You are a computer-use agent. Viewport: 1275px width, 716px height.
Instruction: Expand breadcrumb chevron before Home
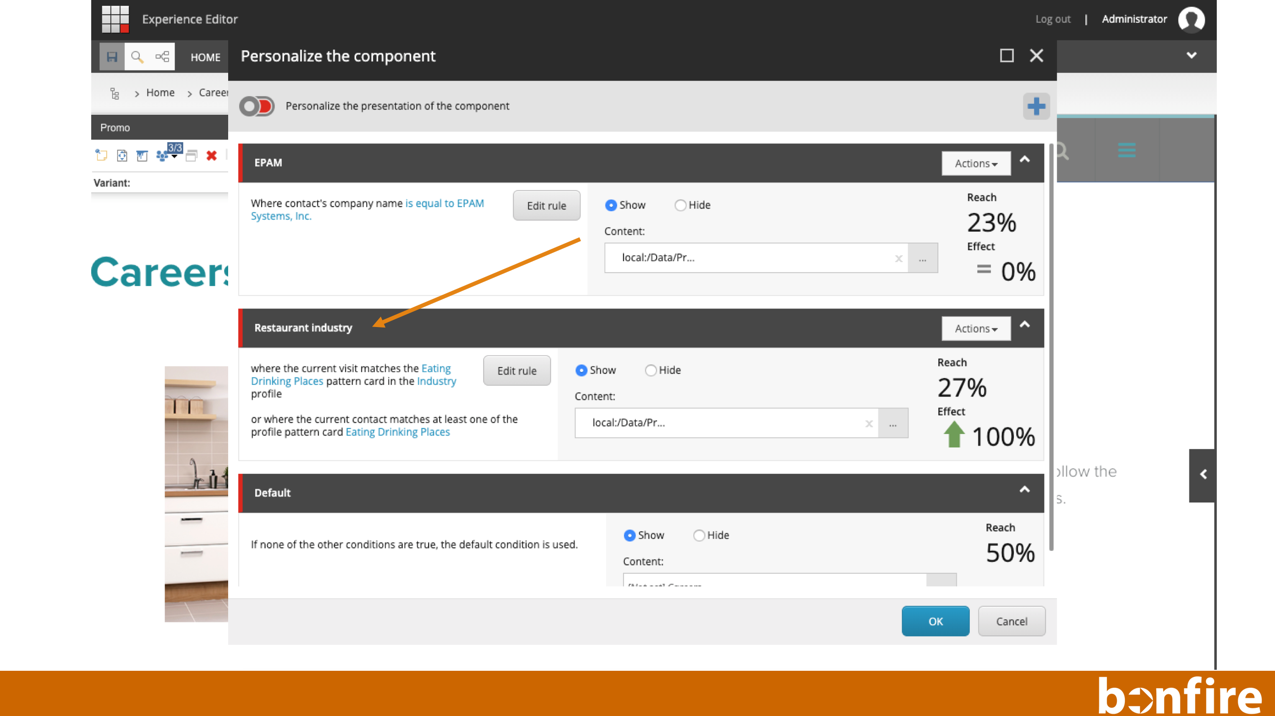137,94
